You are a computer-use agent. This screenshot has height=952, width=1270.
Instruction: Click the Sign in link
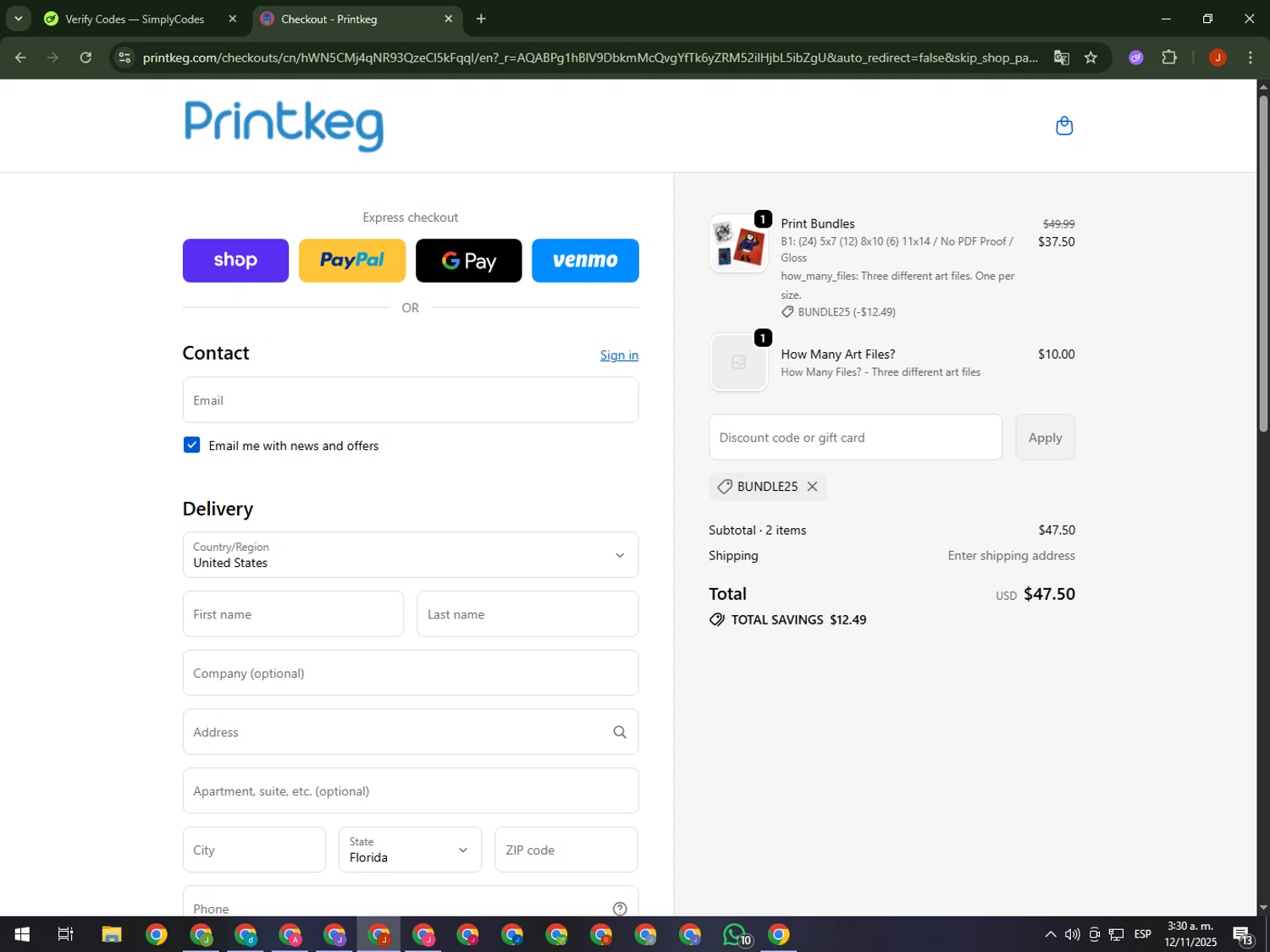pos(619,355)
